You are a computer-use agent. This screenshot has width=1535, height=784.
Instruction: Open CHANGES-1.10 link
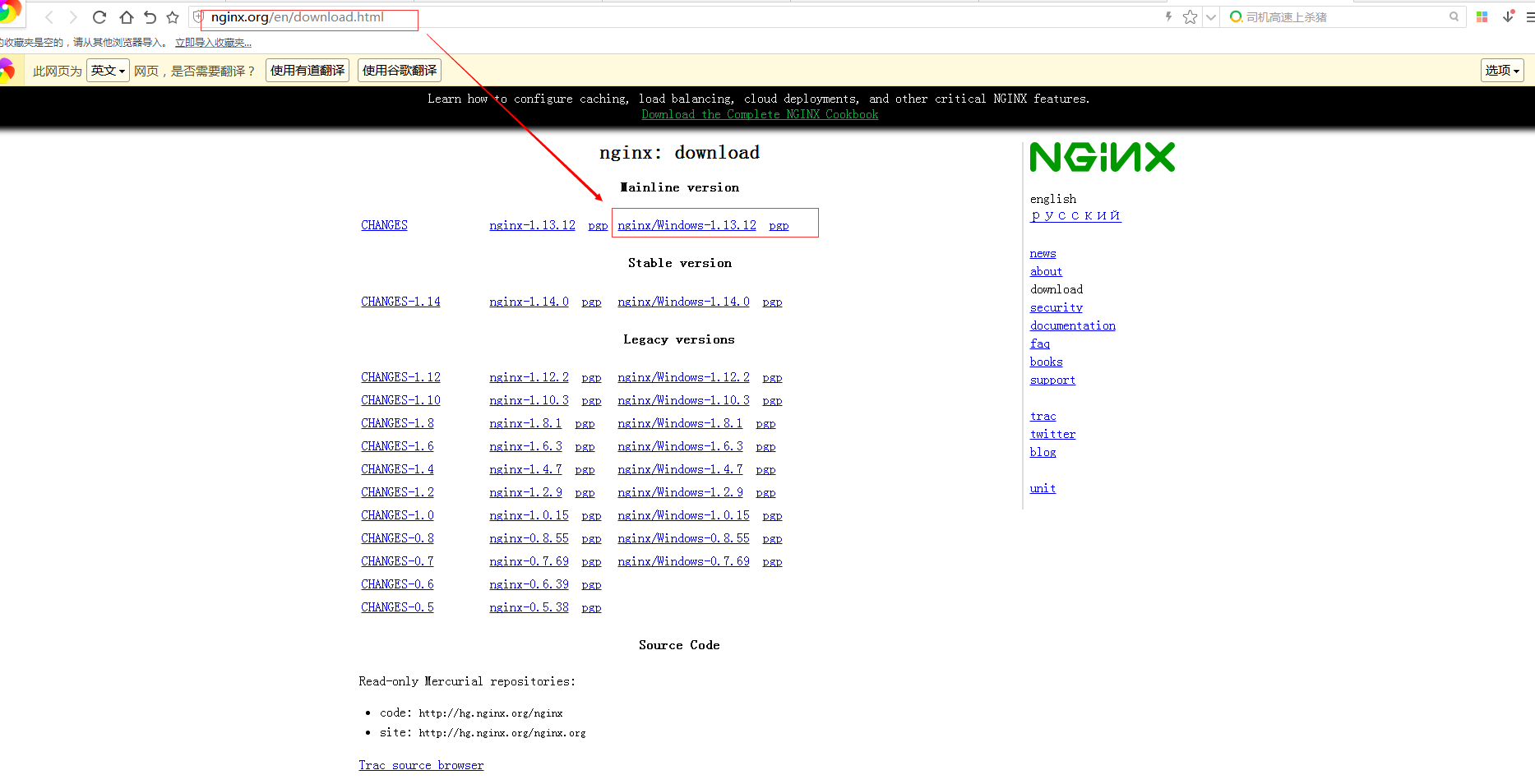[x=400, y=400]
